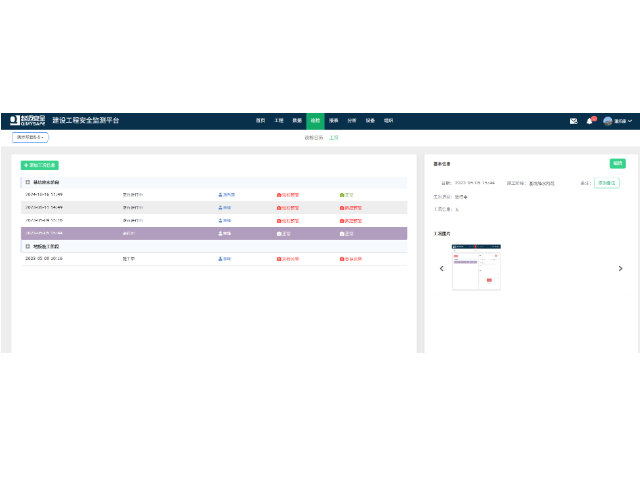640x480 pixels.
Task: Click the person icon in highlighted purple row
Action: click(x=220, y=233)
